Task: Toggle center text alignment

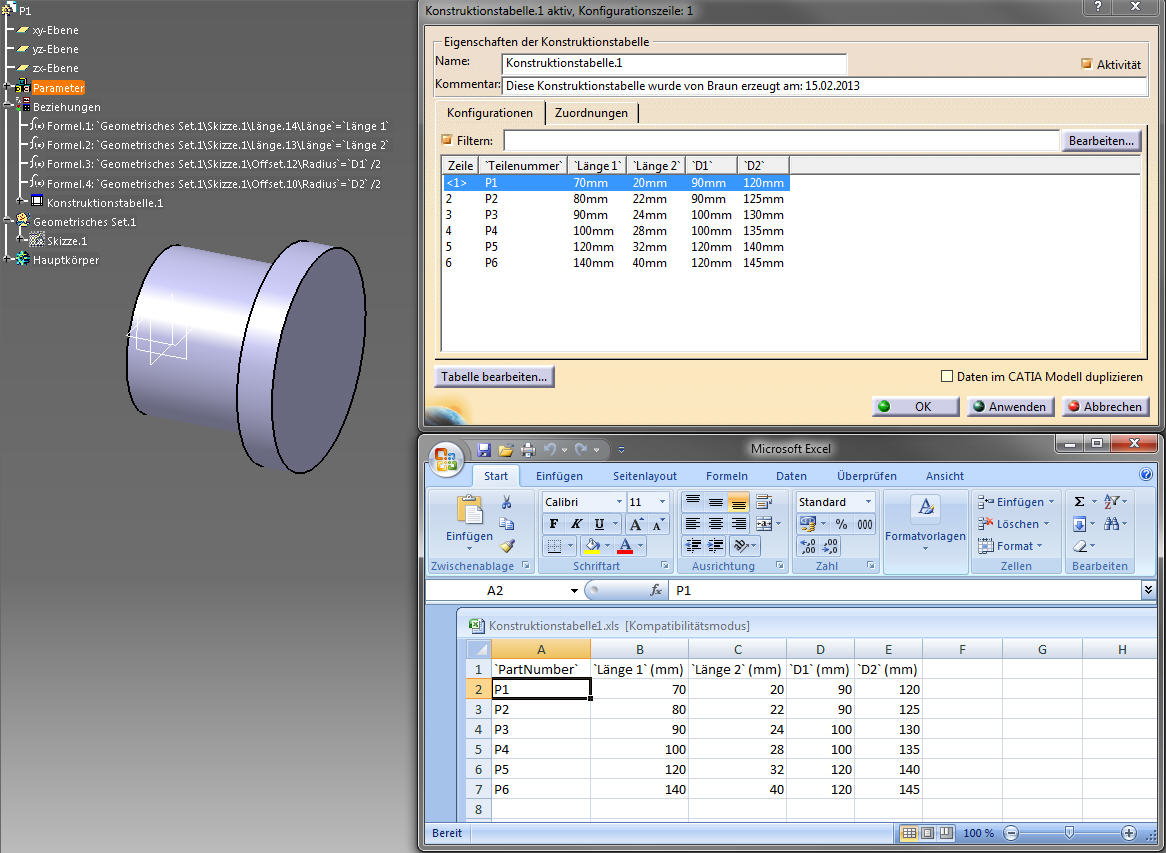Action: (x=715, y=524)
